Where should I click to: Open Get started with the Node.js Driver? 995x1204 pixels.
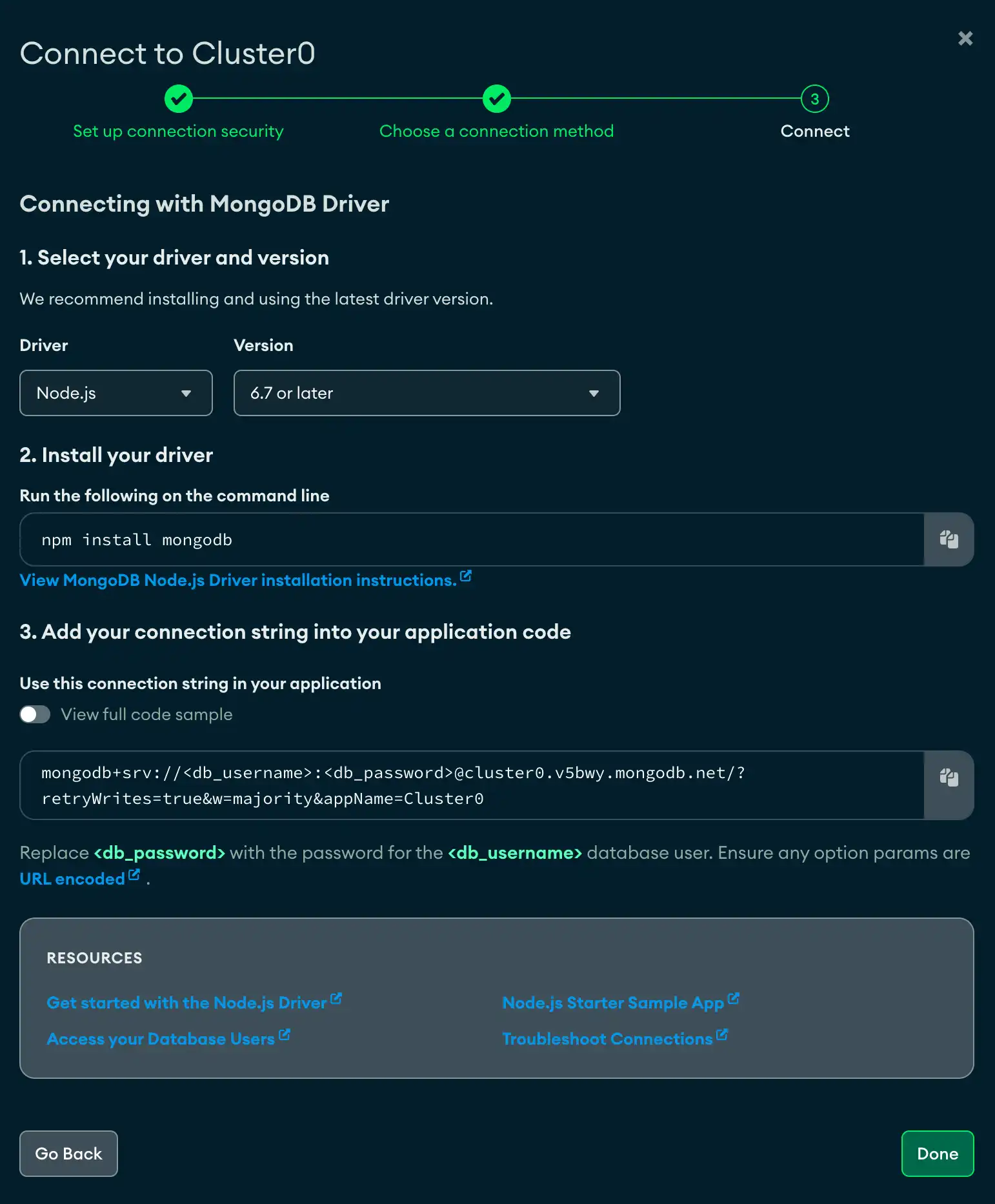point(187,1003)
